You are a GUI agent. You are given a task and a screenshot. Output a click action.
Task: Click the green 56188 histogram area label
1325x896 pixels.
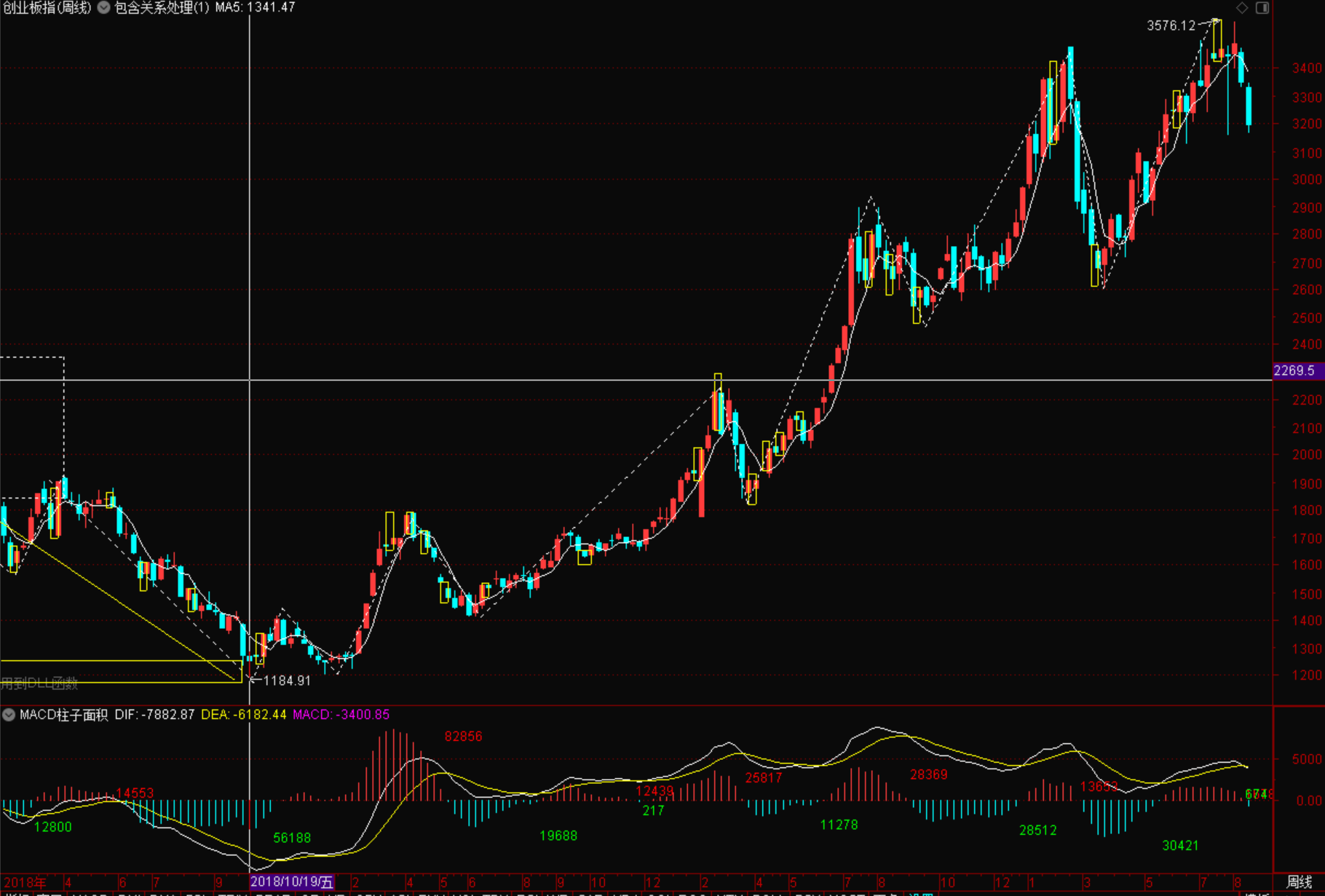tap(292, 838)
